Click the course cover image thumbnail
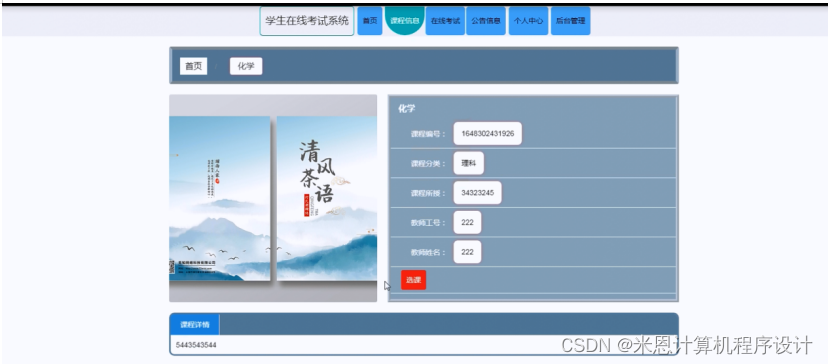The height and width of the screenshot is (364, 828). coord(273,198)
